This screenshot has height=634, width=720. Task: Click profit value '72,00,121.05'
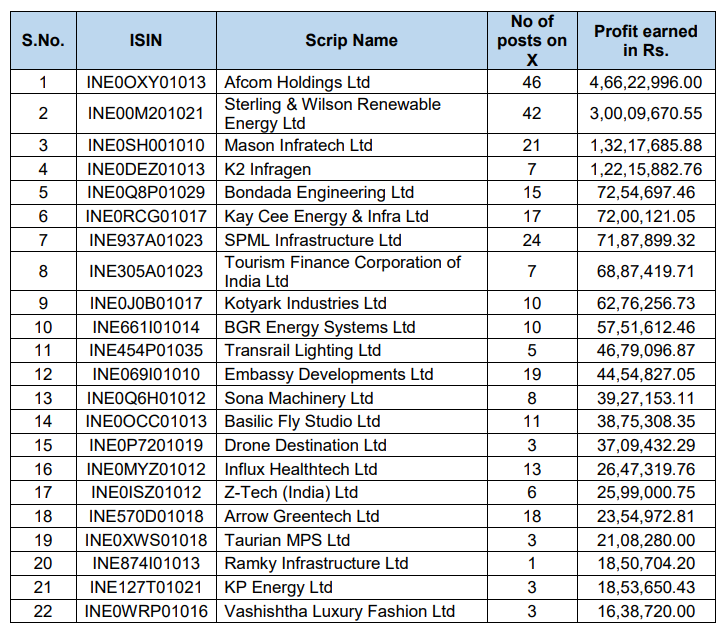[x=646, y=216]
